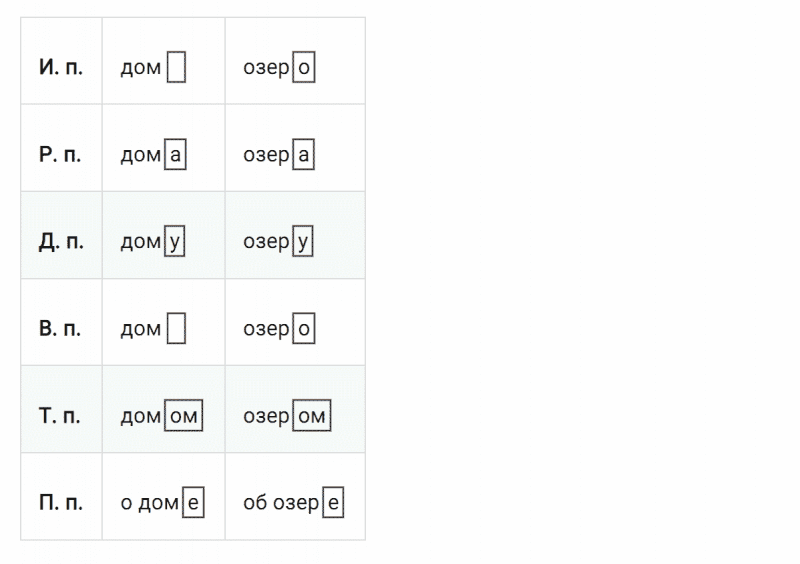Select "о" ending box in И. п. row

304,68
